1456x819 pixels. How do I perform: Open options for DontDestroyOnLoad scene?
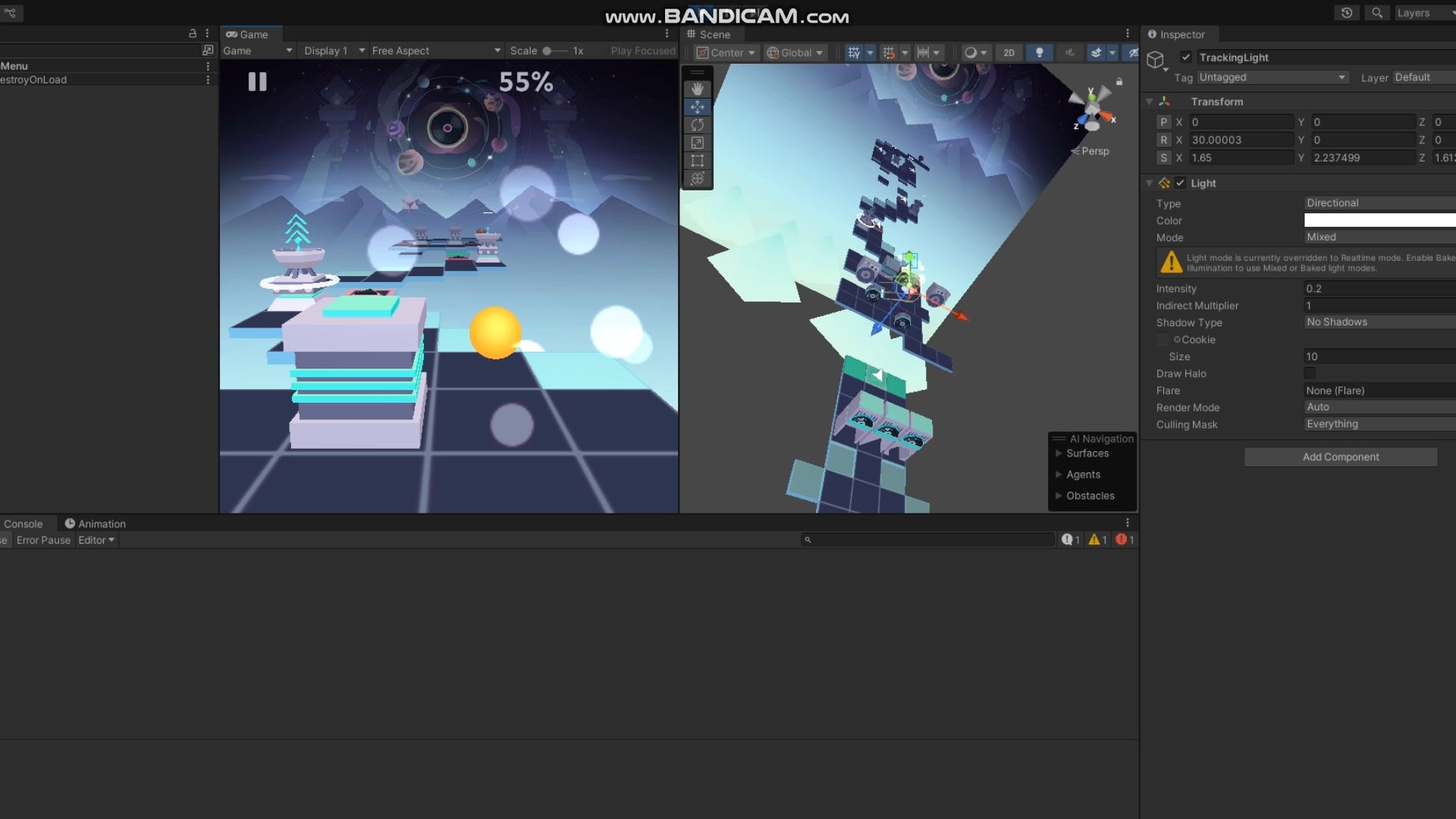pyautogui.click(x=208, y=80)
